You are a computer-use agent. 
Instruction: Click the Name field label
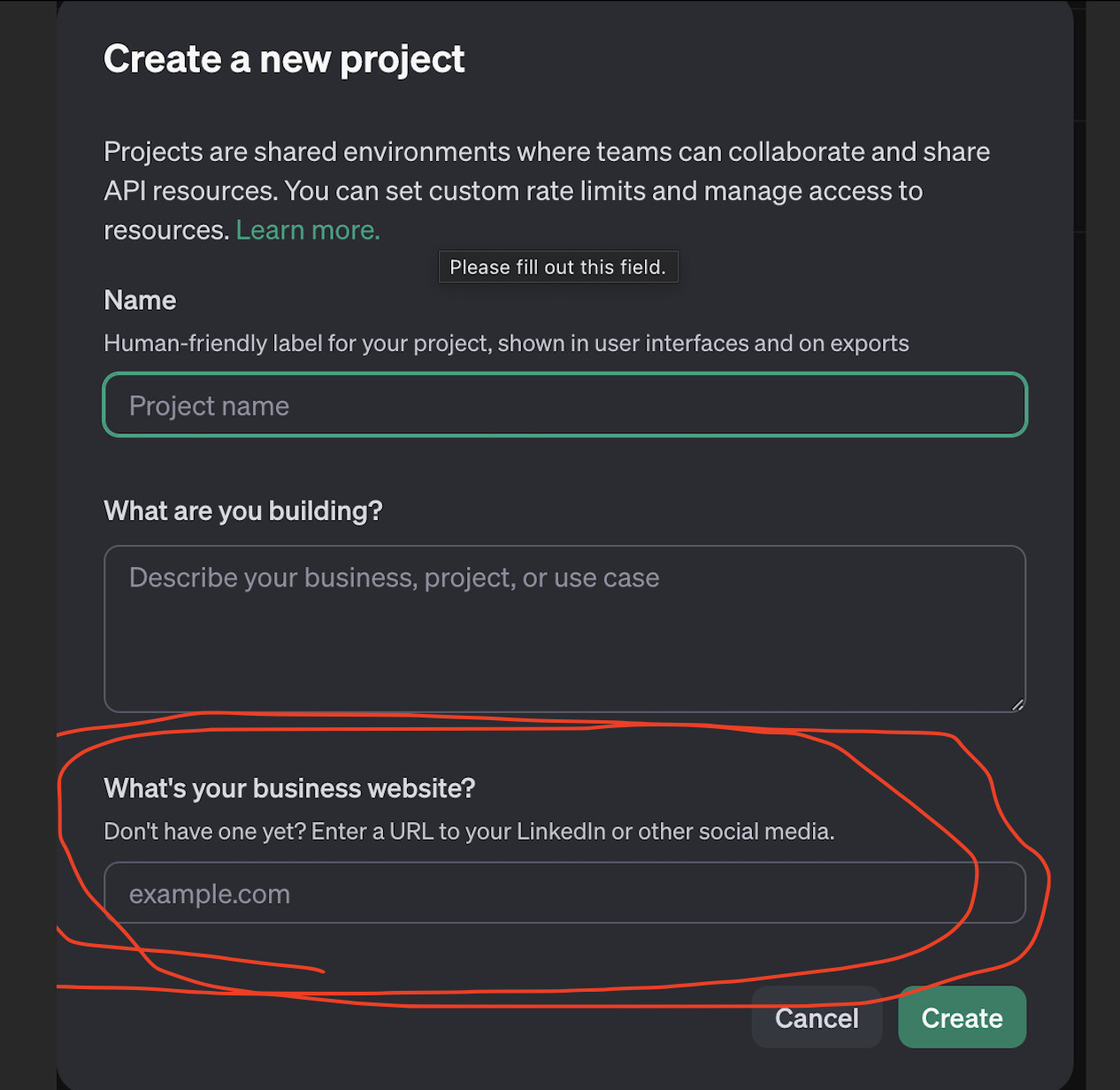[139, 300]
